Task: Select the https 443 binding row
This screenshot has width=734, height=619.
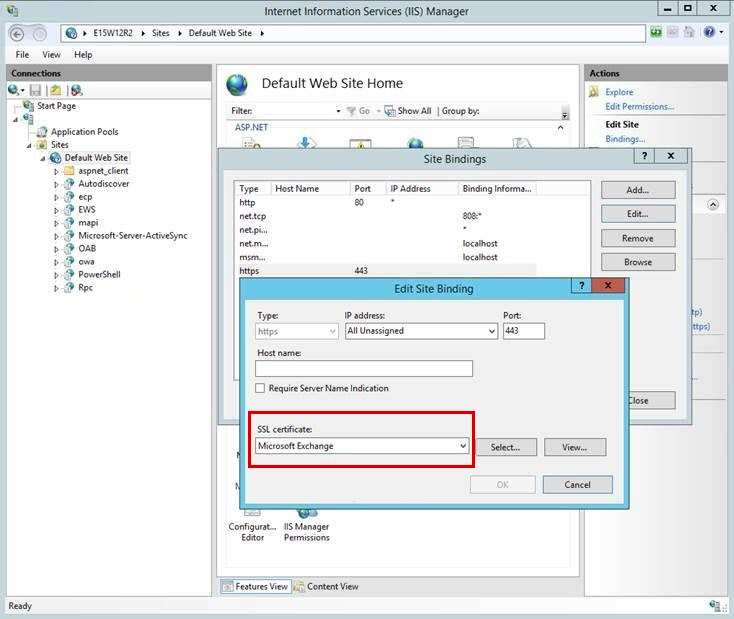Action: click(x=387, y=271)
